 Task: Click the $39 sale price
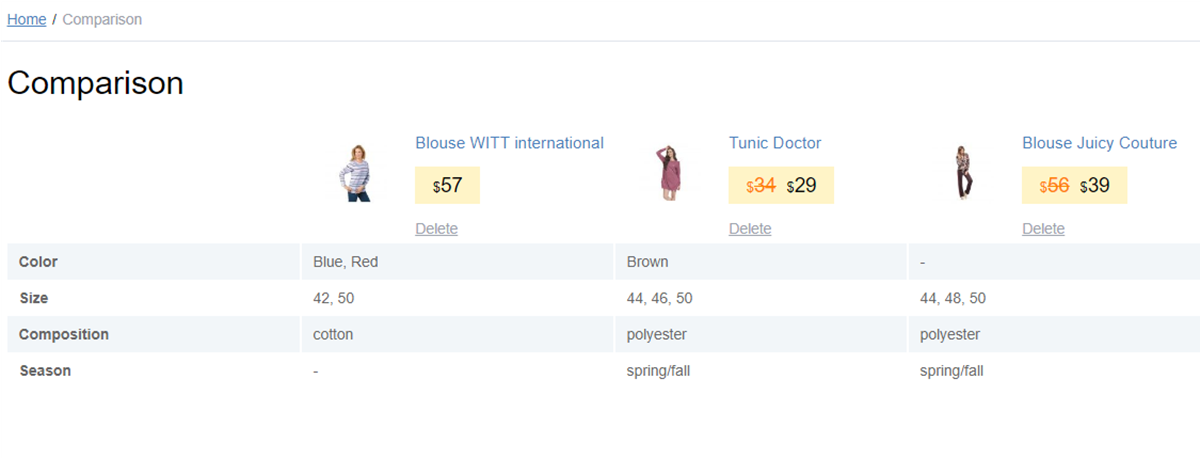pyautogui.click(x=1095, y=186)
